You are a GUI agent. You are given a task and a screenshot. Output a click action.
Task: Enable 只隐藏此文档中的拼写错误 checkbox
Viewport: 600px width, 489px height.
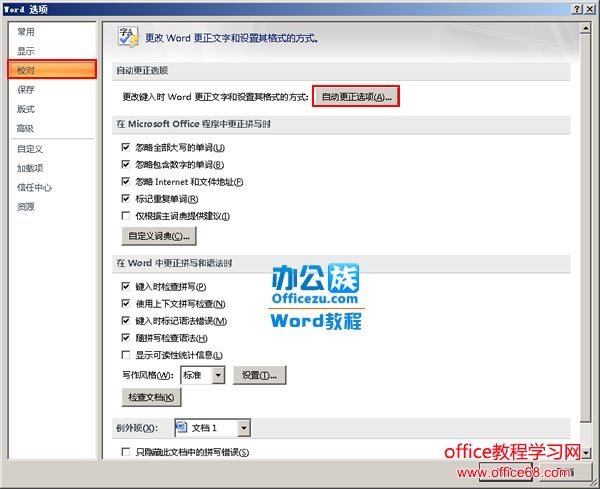click(x=126, y=452)
